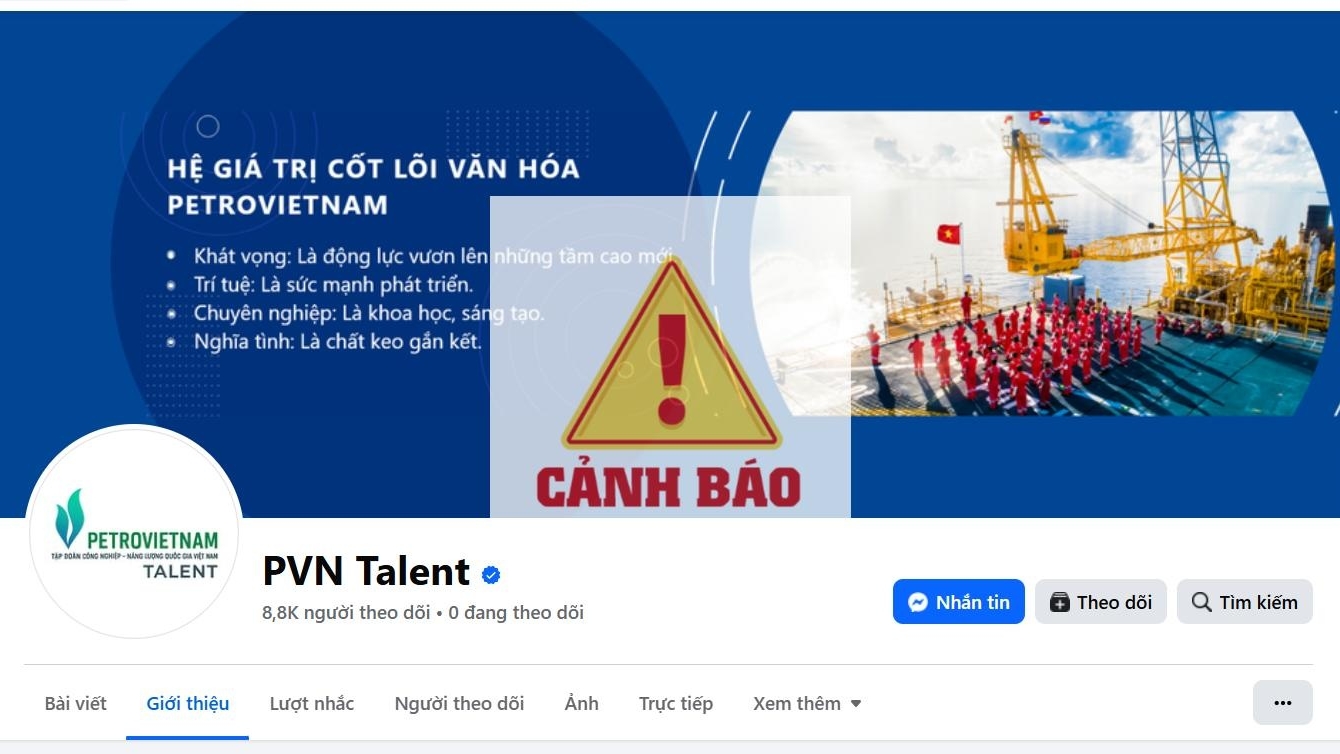
Task: Click the 0 đang theo dõi link
Action: 516,612
